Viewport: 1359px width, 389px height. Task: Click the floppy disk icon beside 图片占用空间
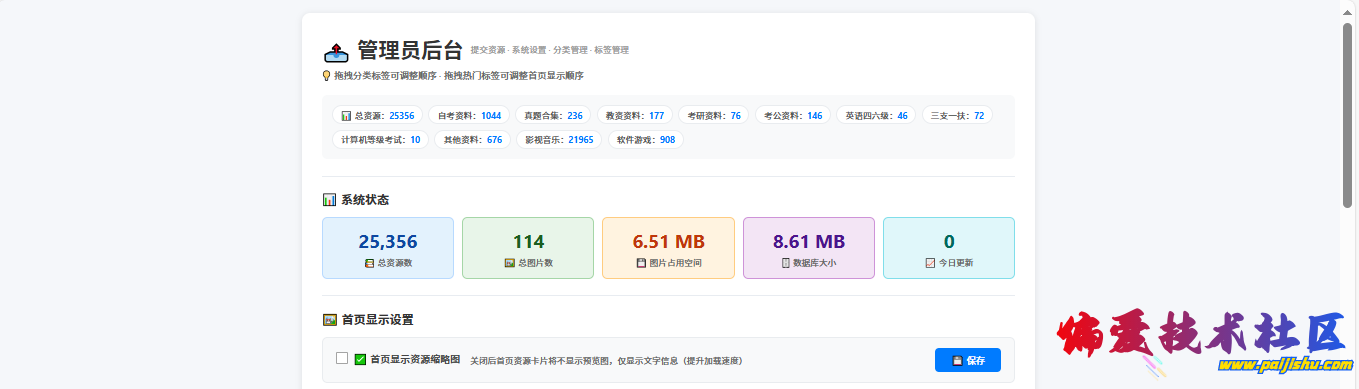(x=641, y=263)
